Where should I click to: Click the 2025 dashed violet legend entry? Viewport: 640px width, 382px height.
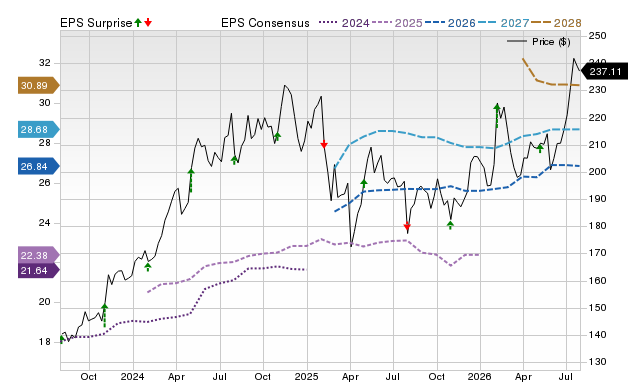tap(397, 23)
